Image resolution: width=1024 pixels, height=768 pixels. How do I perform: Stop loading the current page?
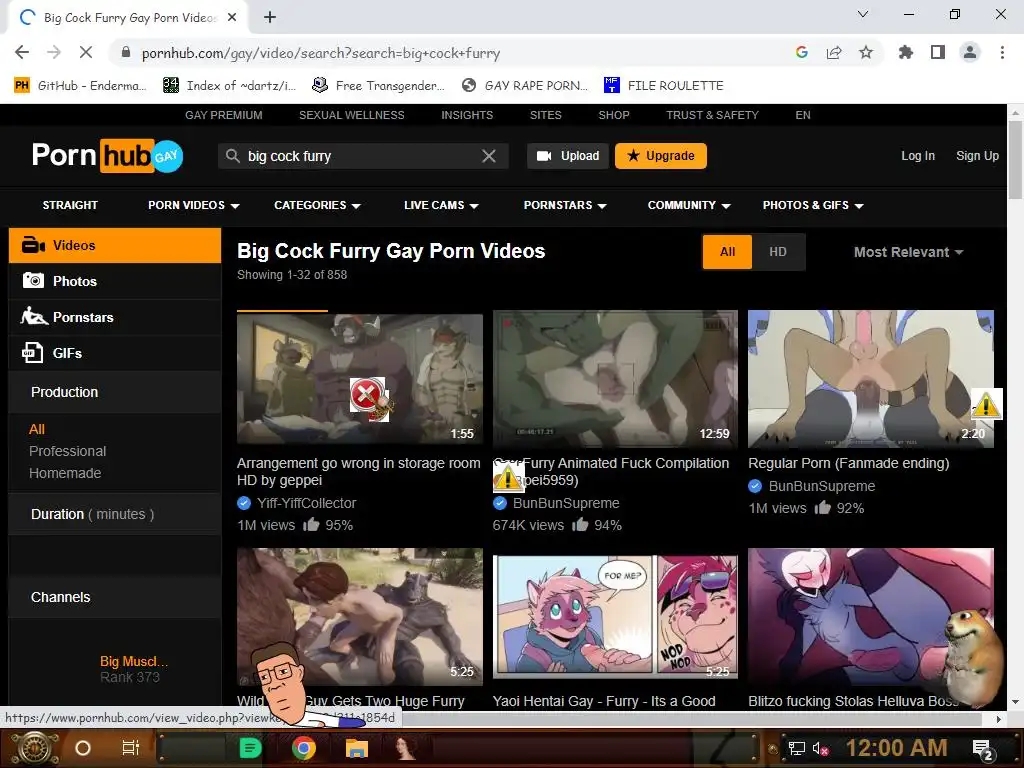click(86, 52)
